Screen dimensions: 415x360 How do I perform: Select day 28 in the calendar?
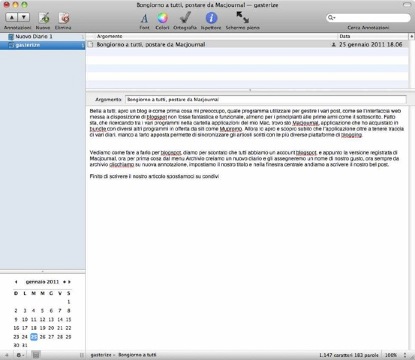click(60, 337)
